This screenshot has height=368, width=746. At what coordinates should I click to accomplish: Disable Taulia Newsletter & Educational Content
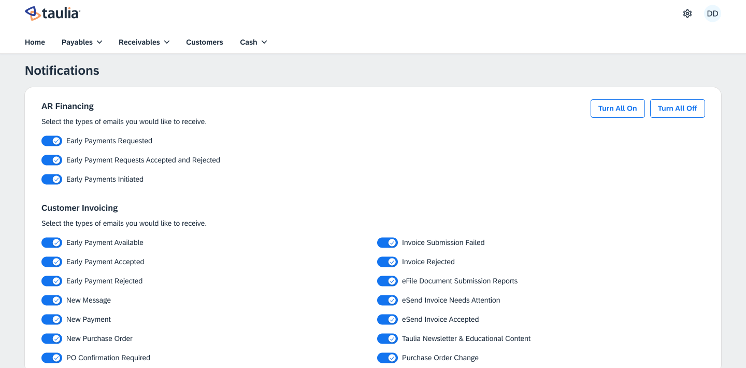[387, 338]
